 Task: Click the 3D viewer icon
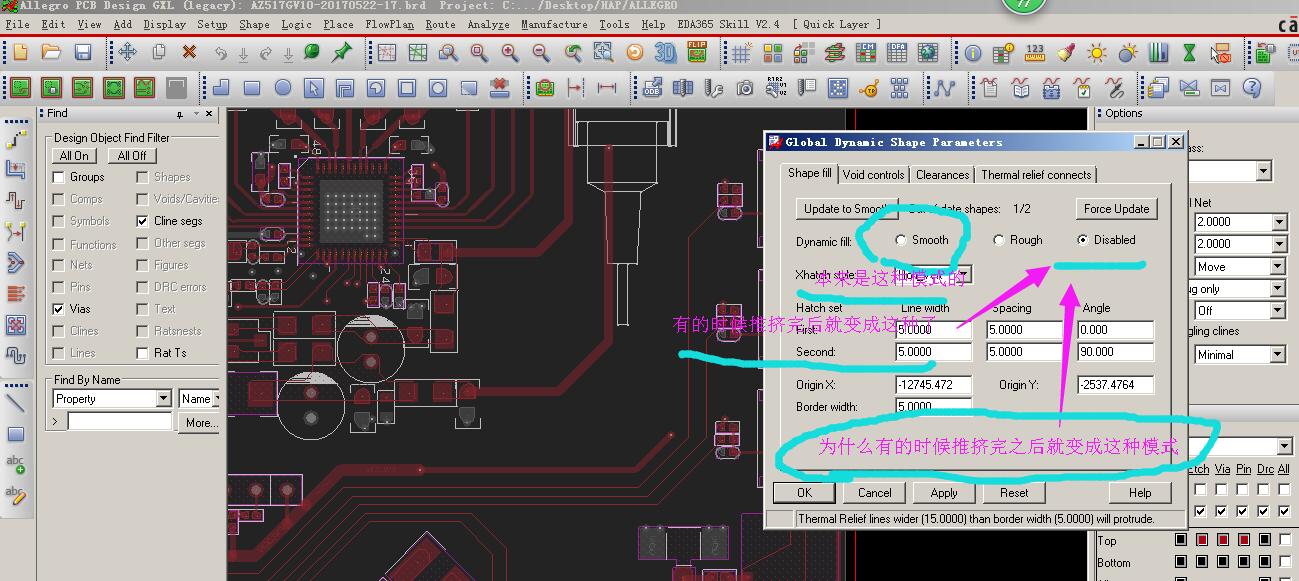click(x=665, y=52)
